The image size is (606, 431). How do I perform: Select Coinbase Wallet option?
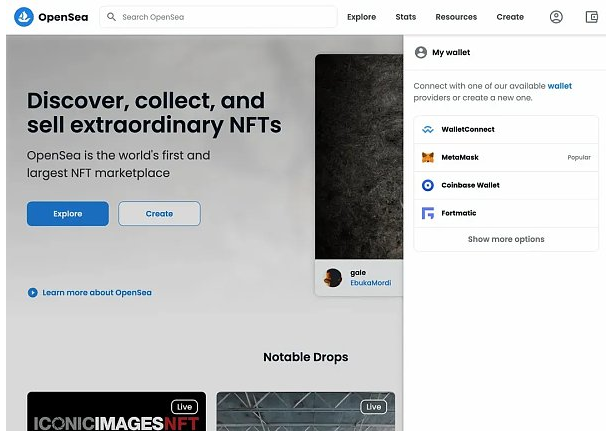coord(506,185)
